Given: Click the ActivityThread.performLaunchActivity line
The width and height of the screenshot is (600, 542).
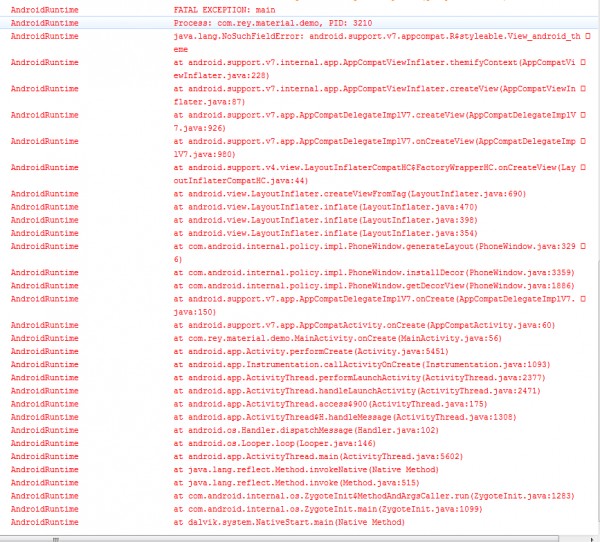Looking at the screenshot, I should coord(359,378).
